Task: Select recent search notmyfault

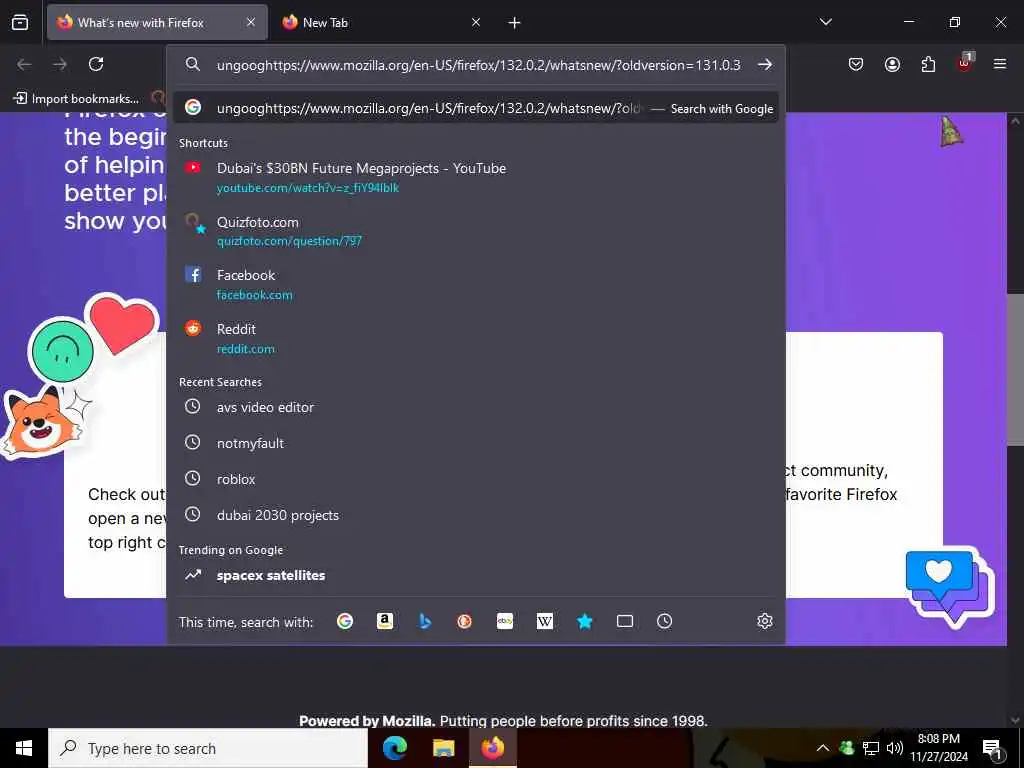Action: coord(476,443)
